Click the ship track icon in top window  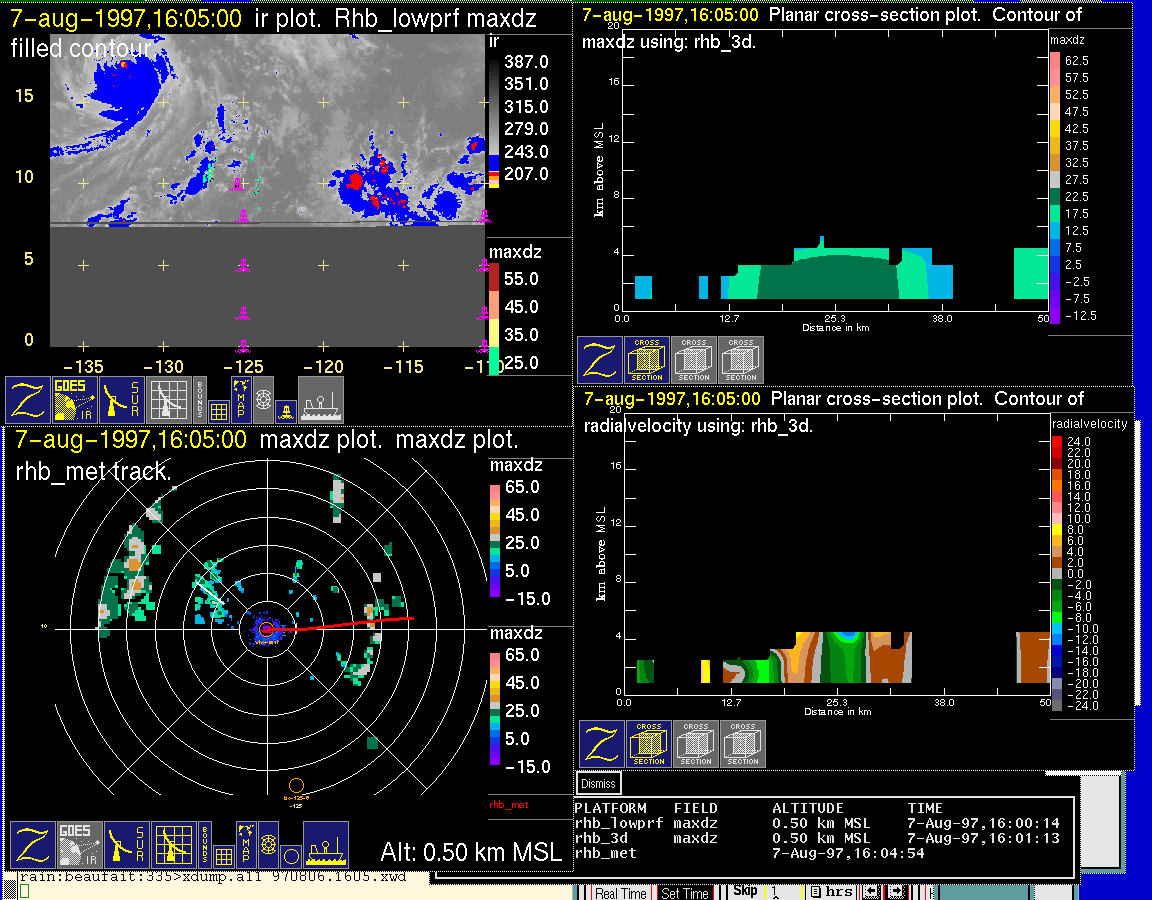tap(320, 400)
